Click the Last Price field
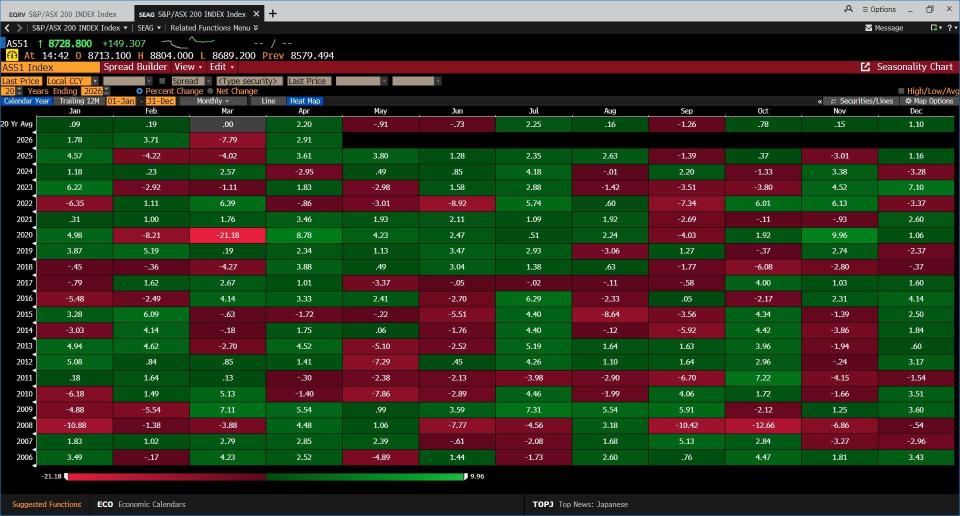 pyautogui.click(x=21, y=81)
